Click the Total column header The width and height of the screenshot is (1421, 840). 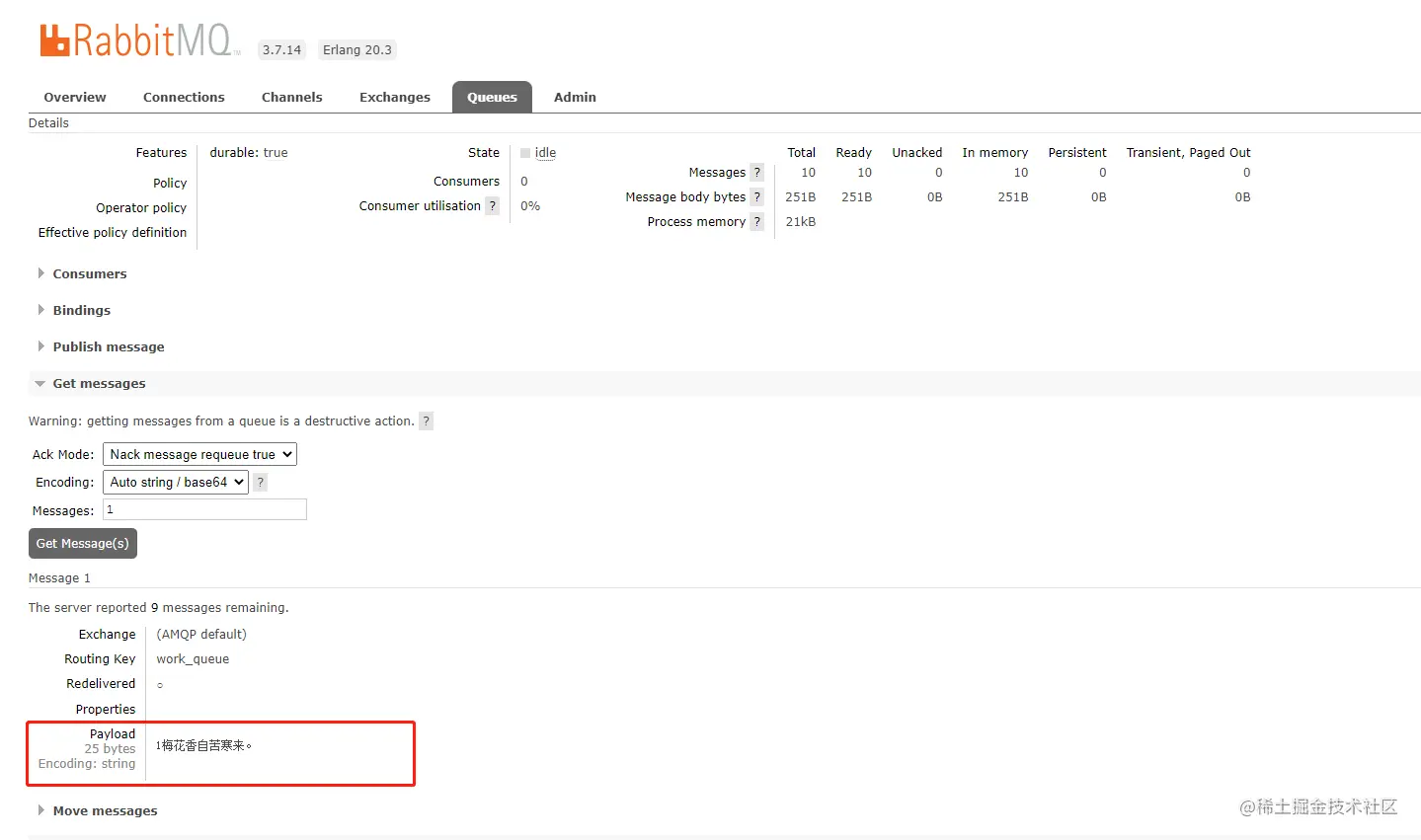coord(802,153)
